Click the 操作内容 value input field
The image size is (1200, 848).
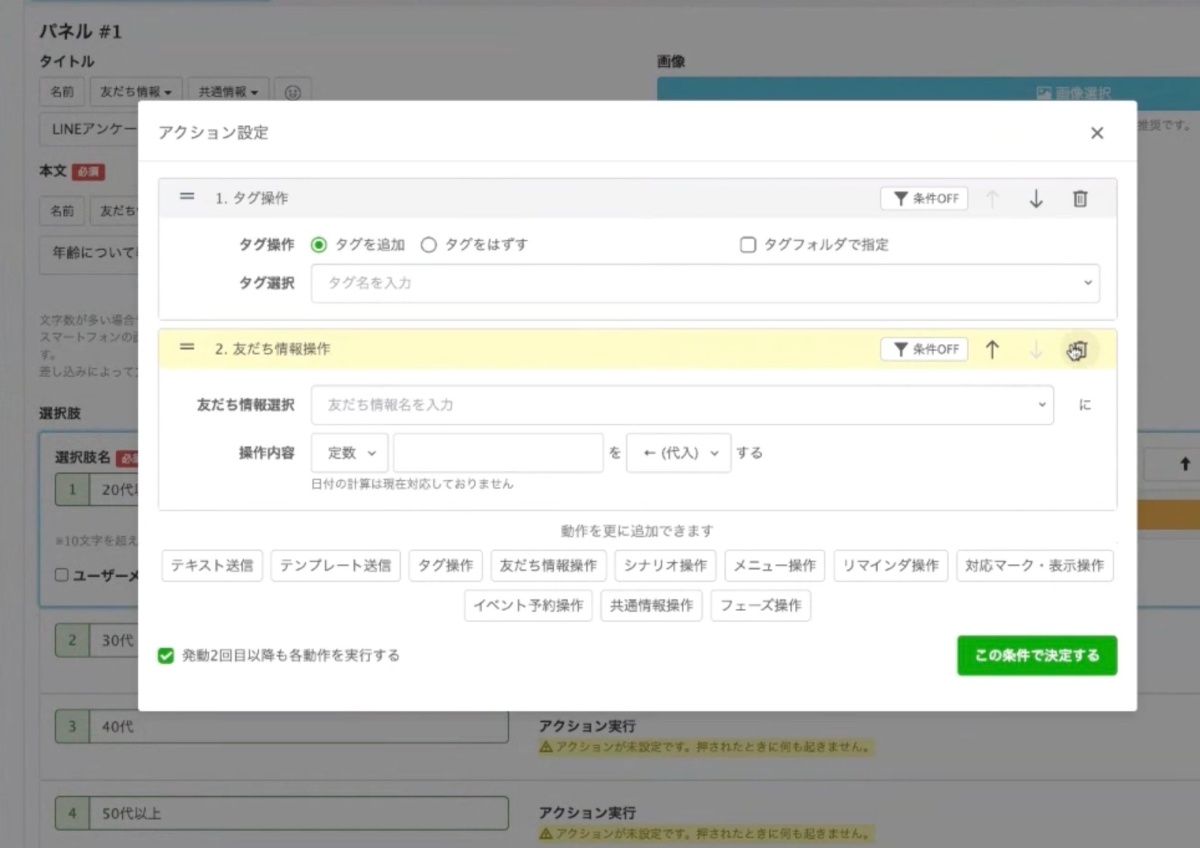tap(498, 453)
